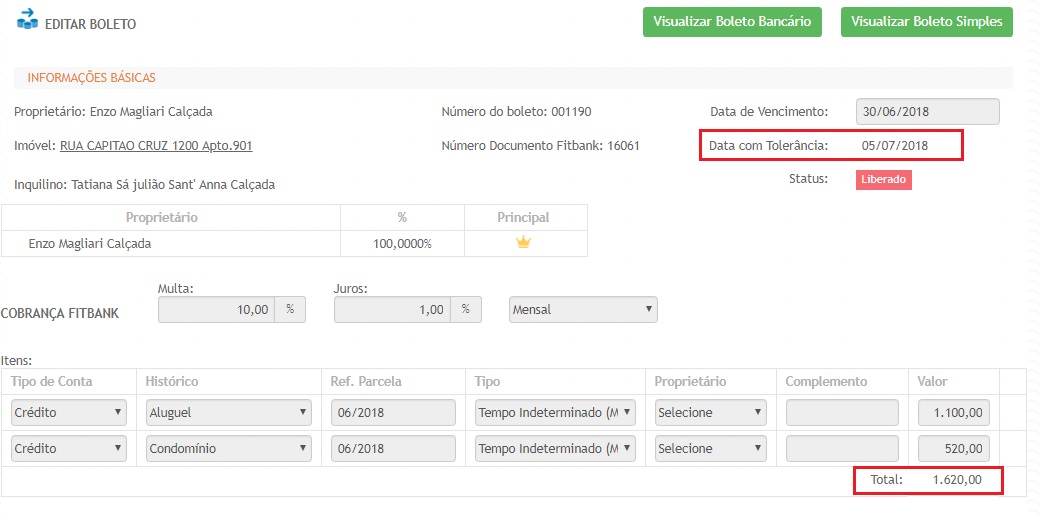Click the Editar Boleto header icon
Screen dimensions: 1040x517
[x=27, y=19]
